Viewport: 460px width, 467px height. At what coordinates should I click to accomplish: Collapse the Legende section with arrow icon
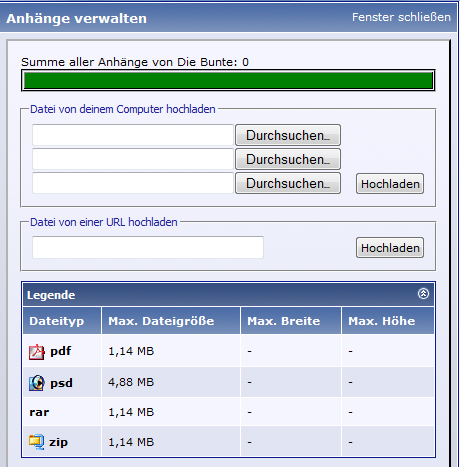pyautogui.click(x=423, y=294)
